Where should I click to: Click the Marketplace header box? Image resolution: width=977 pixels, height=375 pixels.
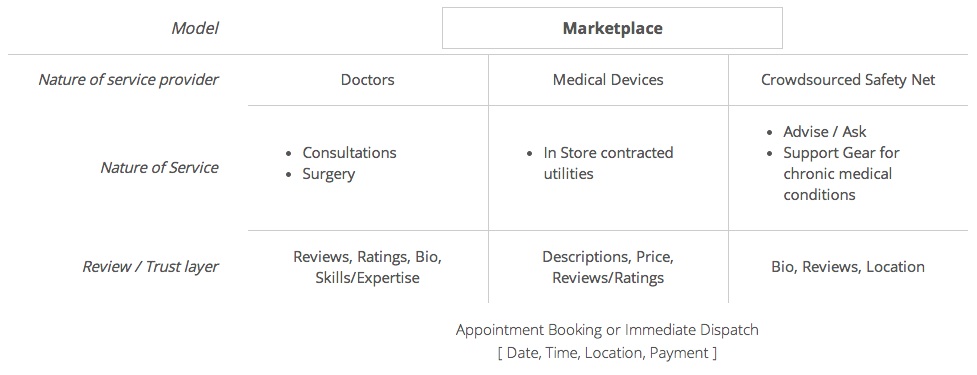coord(612,28)
